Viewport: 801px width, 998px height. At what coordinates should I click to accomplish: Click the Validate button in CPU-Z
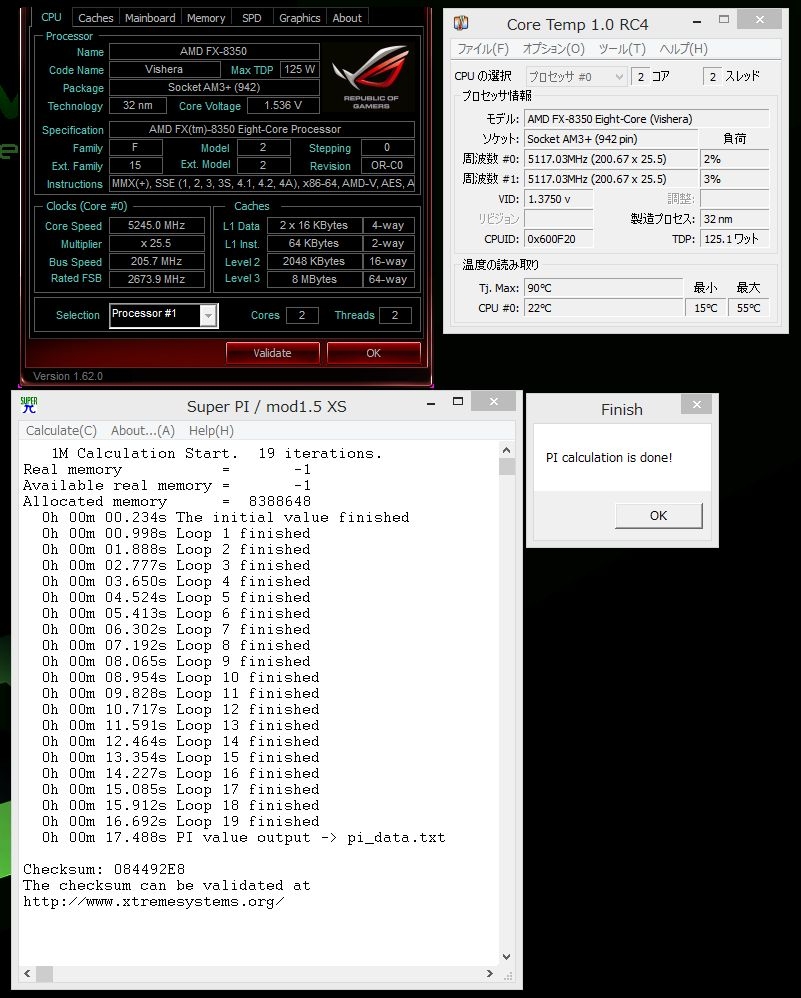click(x=273, y=353)
